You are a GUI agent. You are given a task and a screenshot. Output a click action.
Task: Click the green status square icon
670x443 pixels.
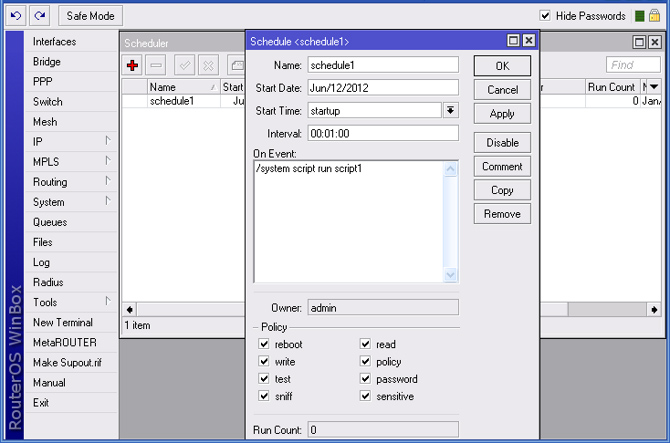tap(640, 16)
